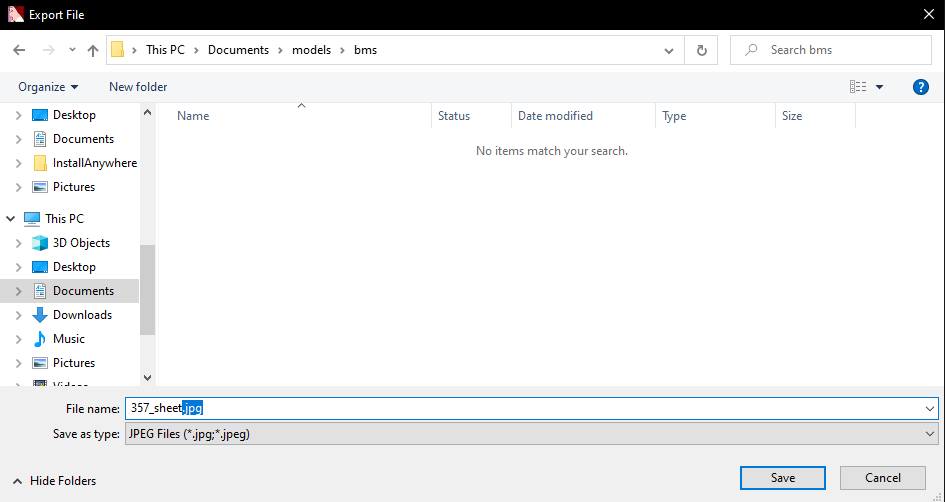The image size is (945, 502).
Task: Open view options dropdown arrow
Action: tap(879, 87)
